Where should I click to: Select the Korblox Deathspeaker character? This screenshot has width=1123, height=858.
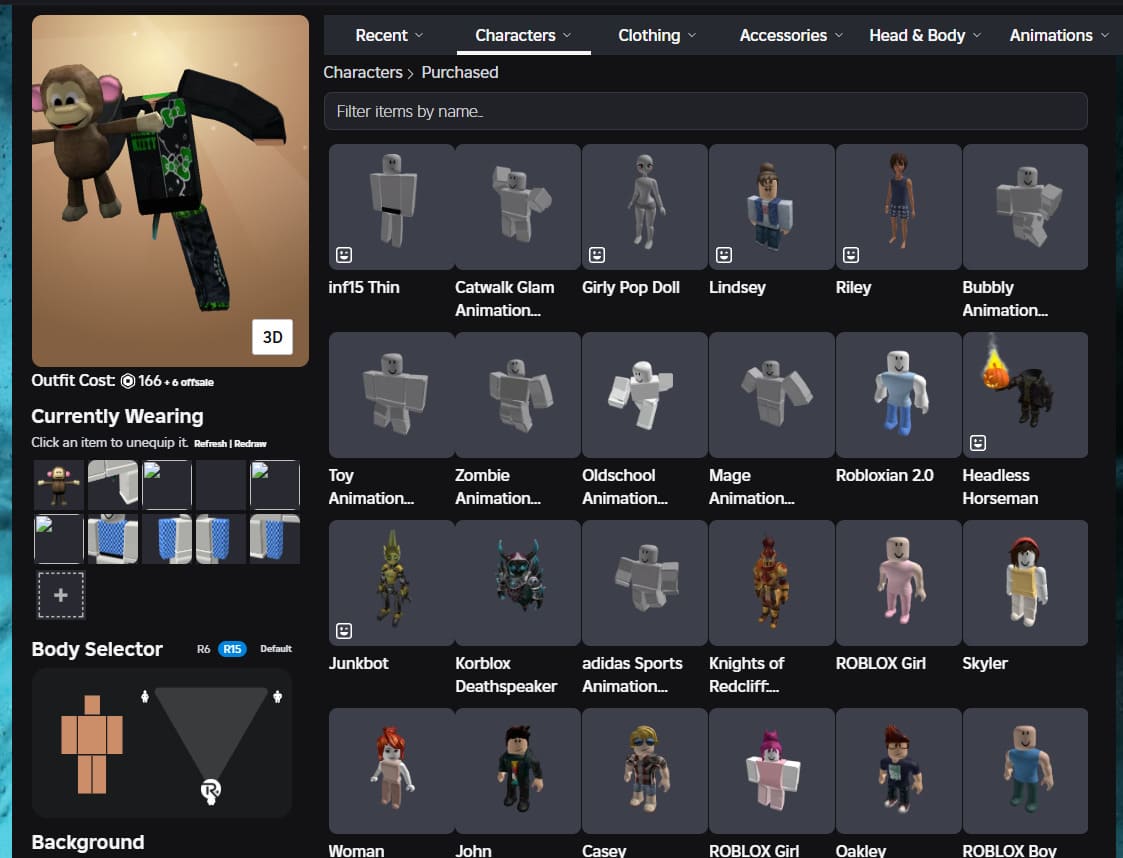[517, 583]
